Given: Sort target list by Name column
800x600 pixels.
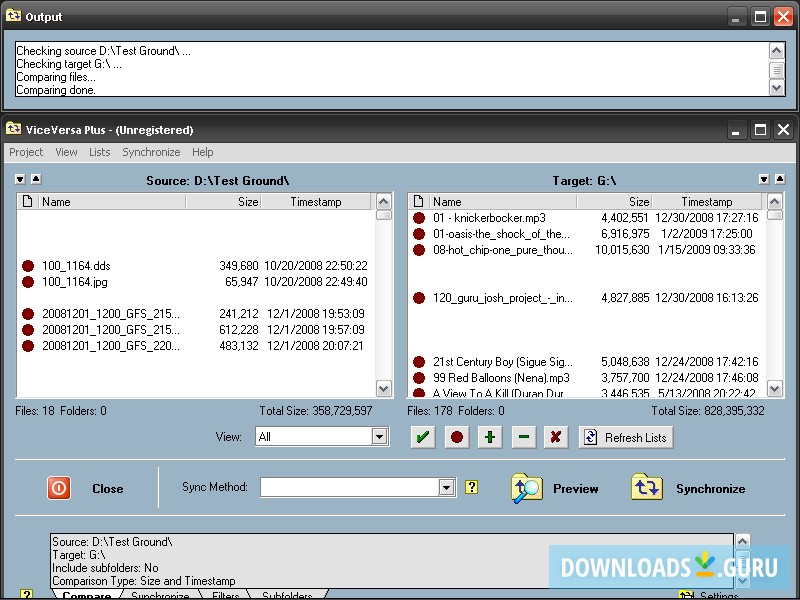Looking at the screenshot, I should [503, 202].
